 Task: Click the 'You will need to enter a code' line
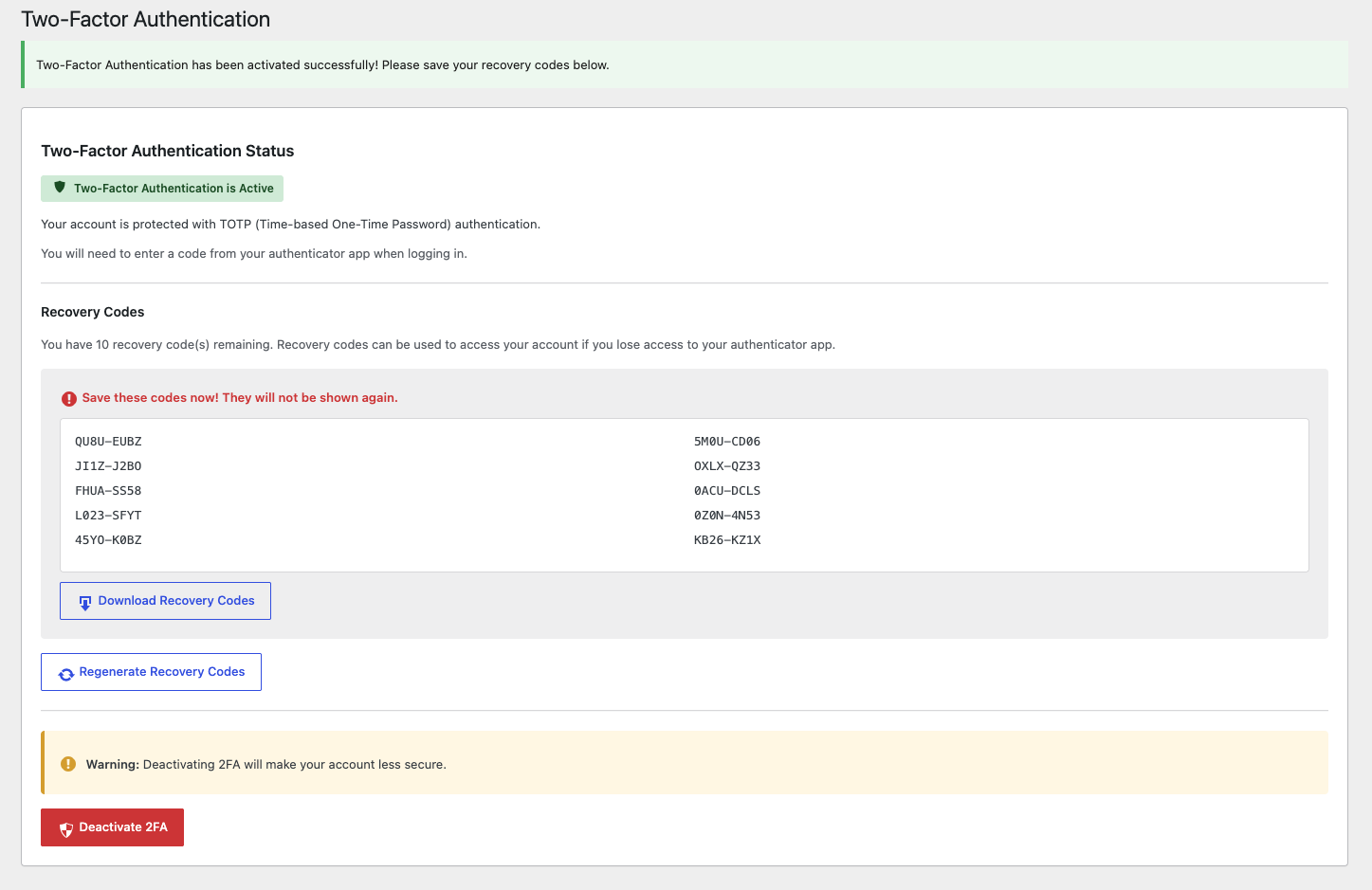click(x=254, y=254)
